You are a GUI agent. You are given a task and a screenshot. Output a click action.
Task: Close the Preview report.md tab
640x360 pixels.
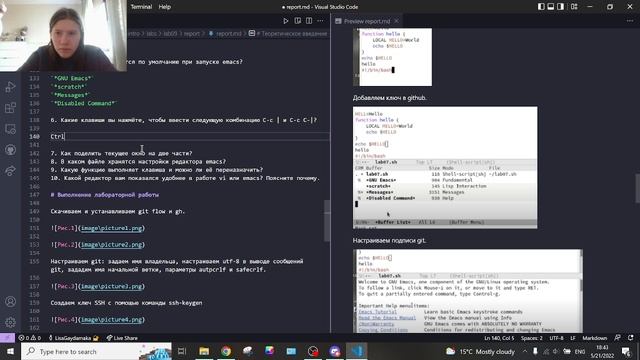[396, 21]
